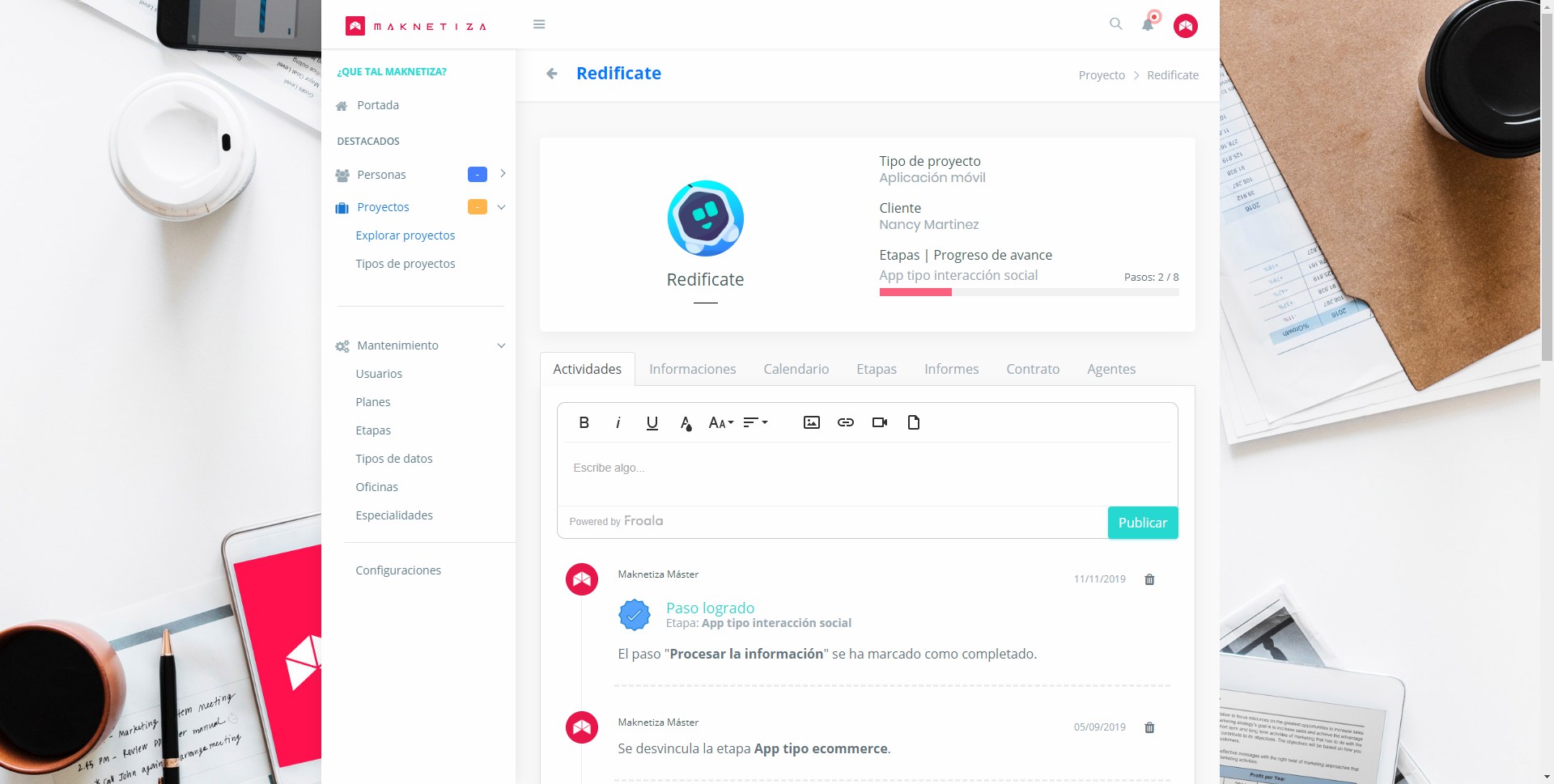Click the Personas people icon

pyautogui.click(x=342, y=175)
